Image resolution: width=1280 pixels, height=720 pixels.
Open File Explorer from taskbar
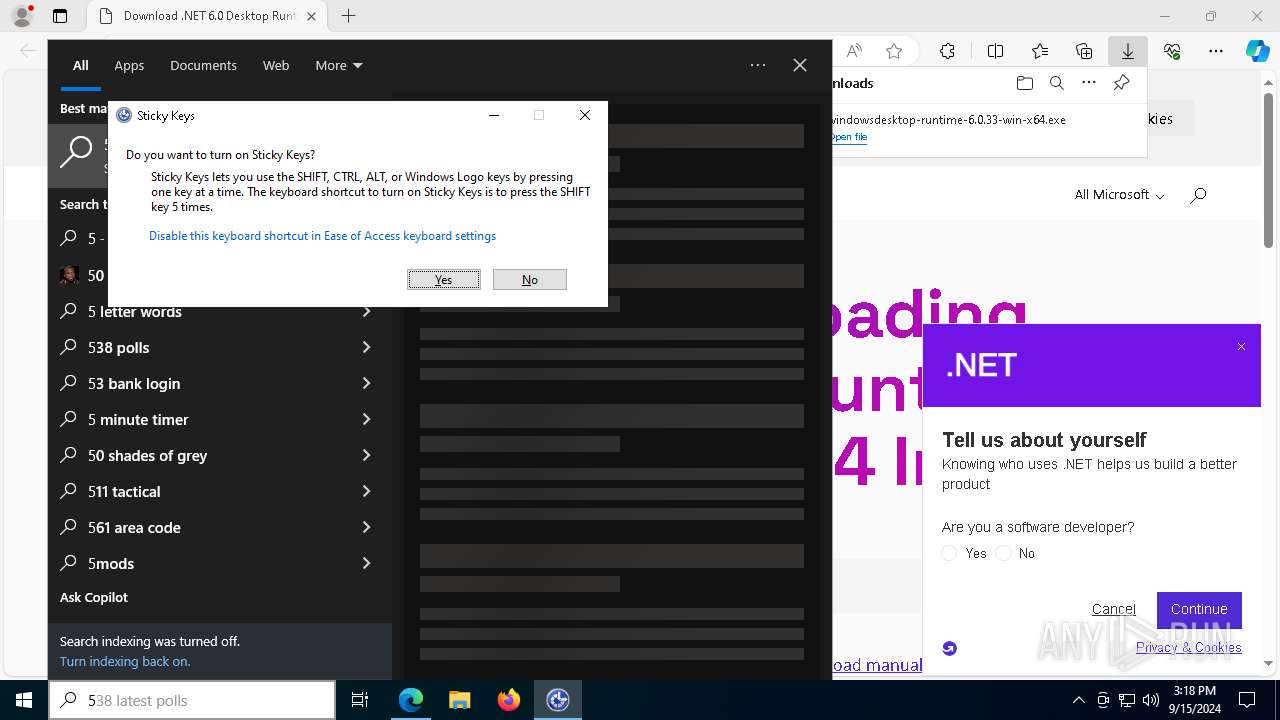coord(460,700)
